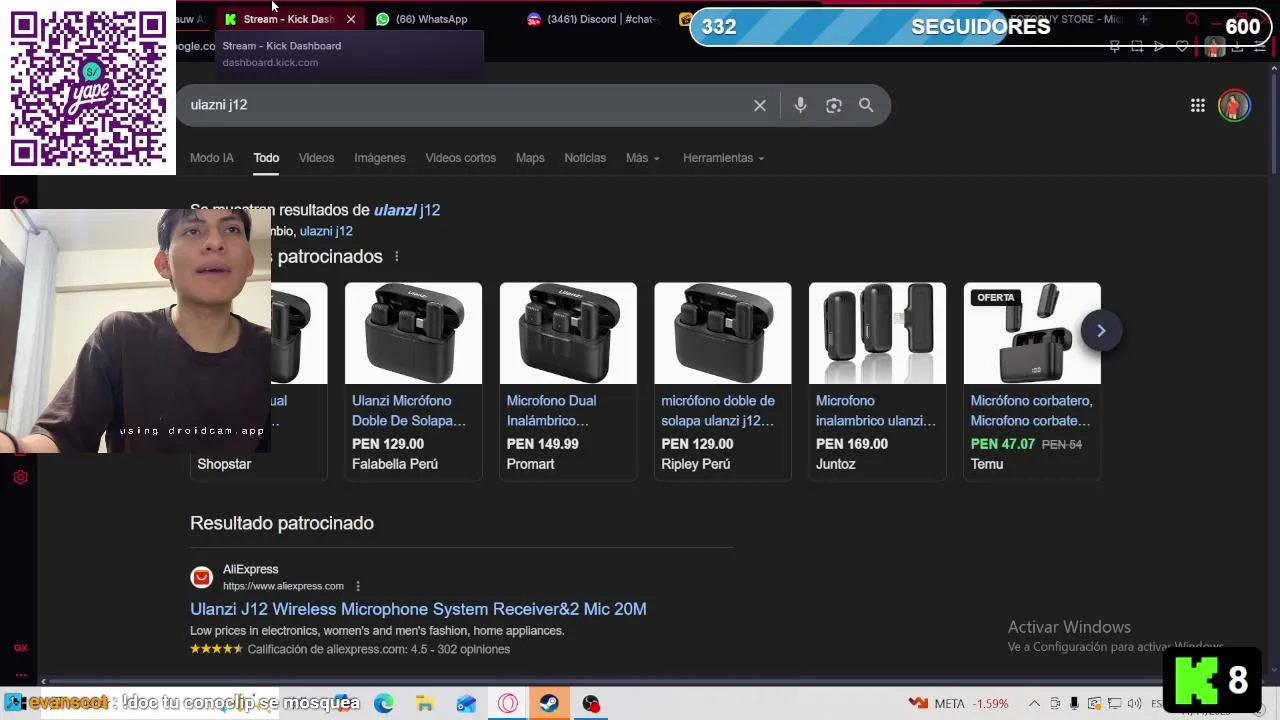
Task: Open Microfono Dual Inalámbrico Promart listing
Action: (x=551, y=410)
